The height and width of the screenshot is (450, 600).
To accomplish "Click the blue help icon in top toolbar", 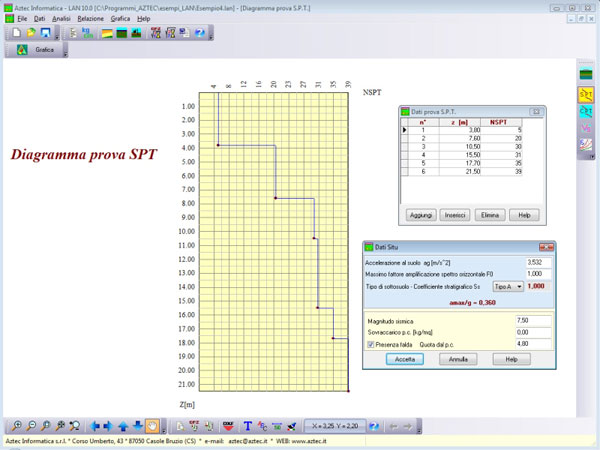I will click(199, 33).
